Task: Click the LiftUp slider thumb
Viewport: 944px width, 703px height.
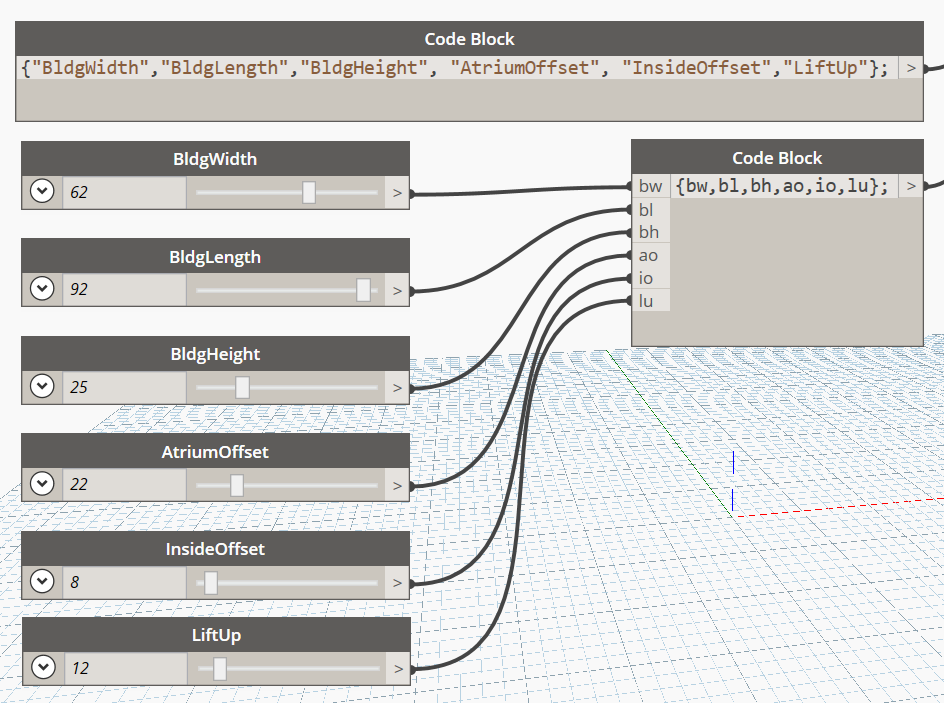Action: pyautogui.click(x=220, y=668)
